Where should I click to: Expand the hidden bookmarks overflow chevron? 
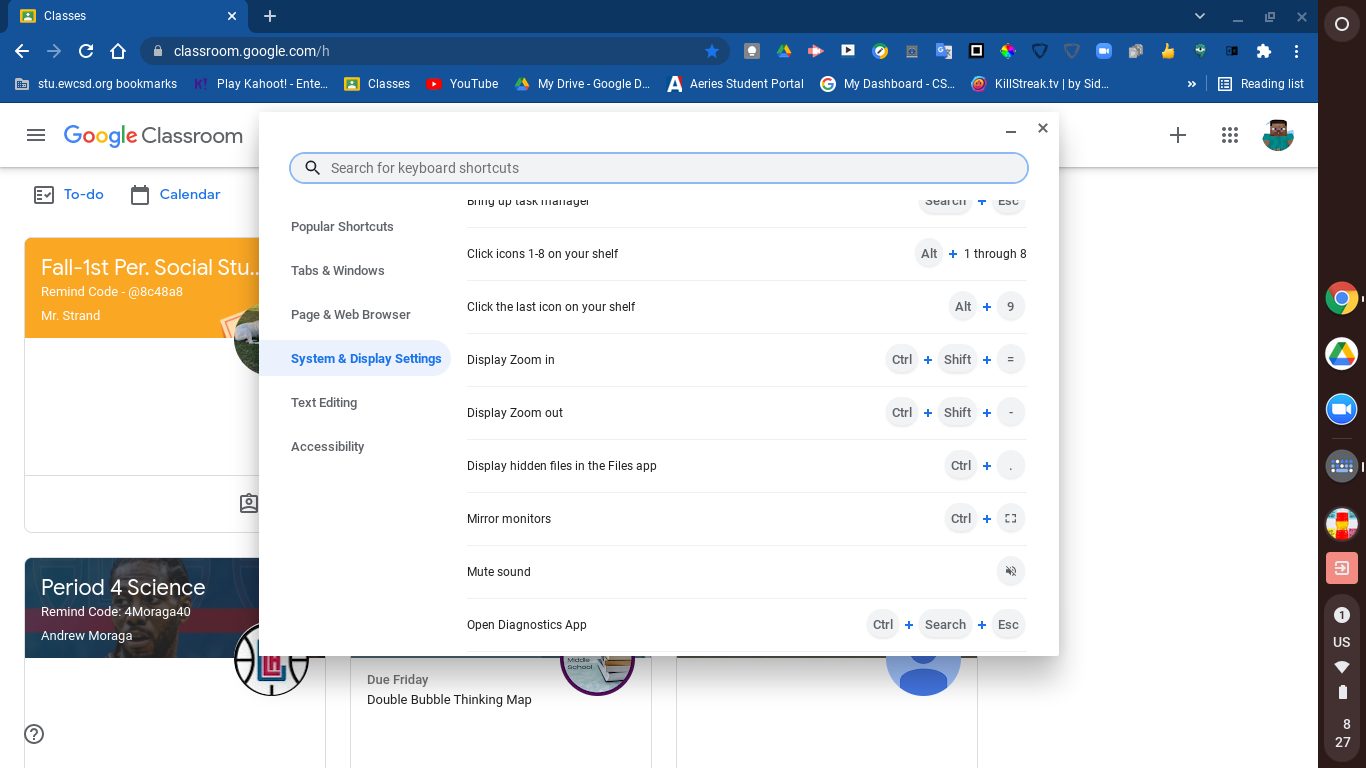coord(1191,84)
